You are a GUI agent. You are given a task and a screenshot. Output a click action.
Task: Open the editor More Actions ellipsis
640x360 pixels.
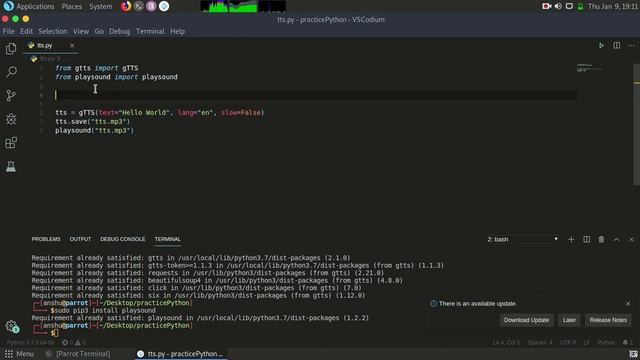point(631,45)
